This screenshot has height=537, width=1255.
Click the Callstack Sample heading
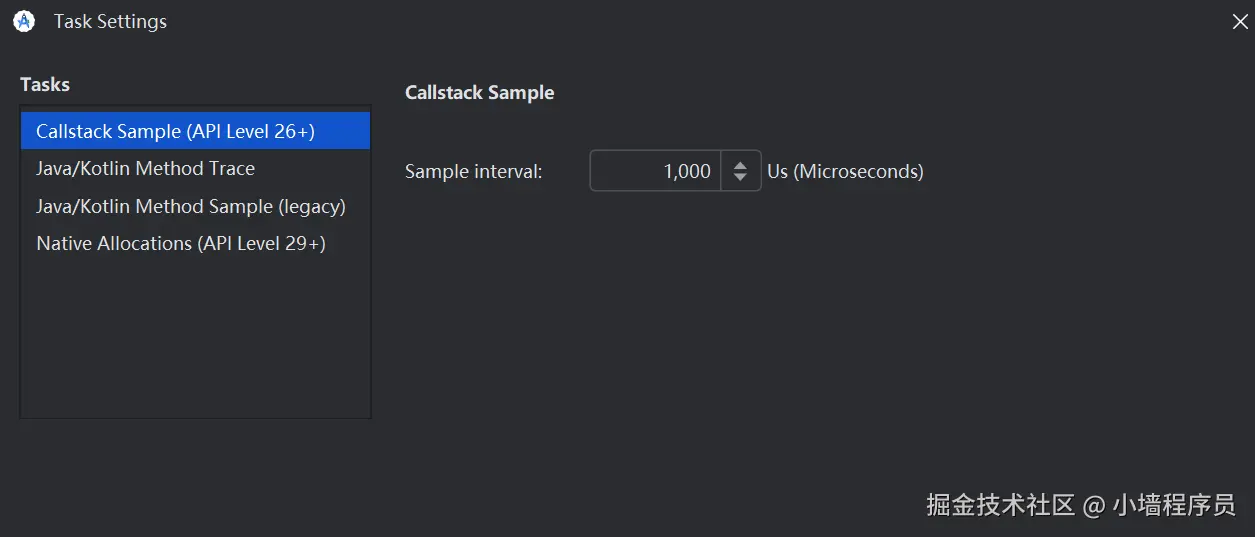[x=479, y=93]
